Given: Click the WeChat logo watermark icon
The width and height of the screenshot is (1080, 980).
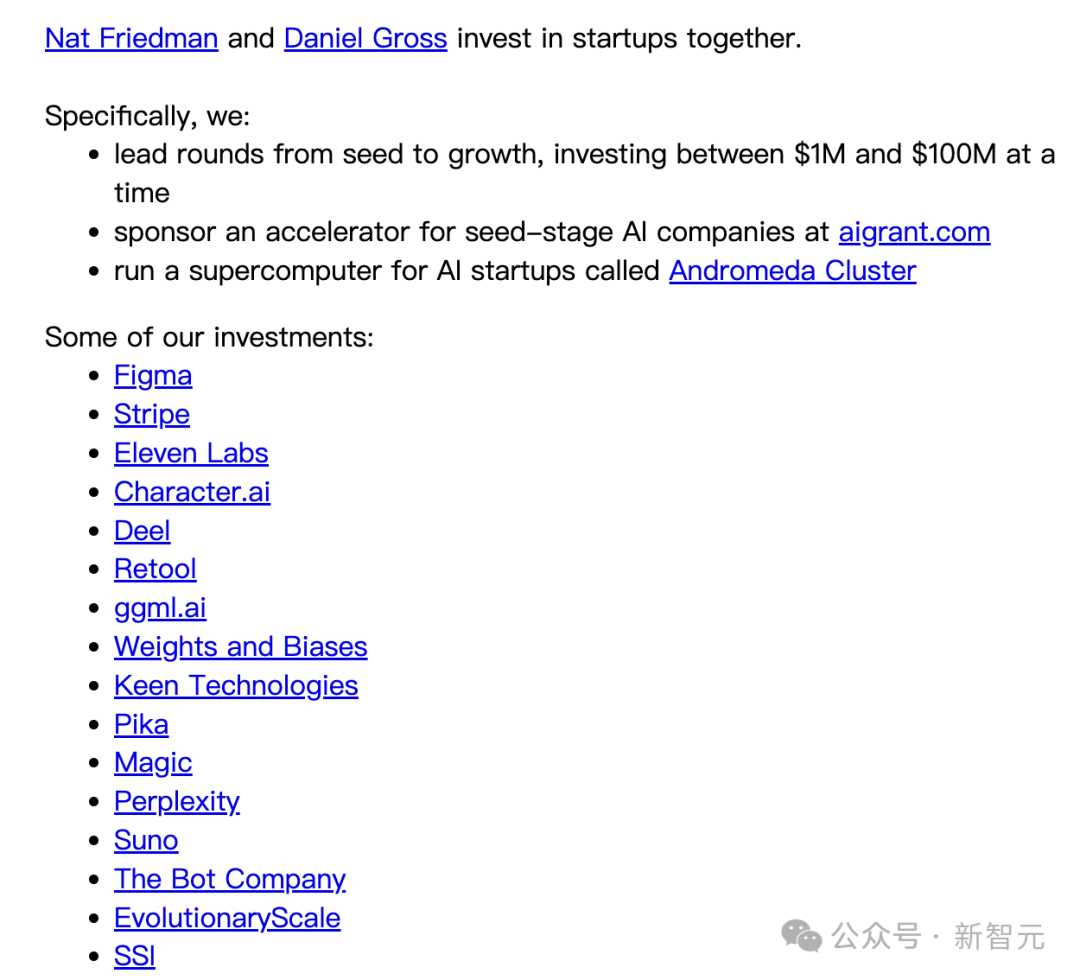Looking at the screenshot, I should pos(801,936).
